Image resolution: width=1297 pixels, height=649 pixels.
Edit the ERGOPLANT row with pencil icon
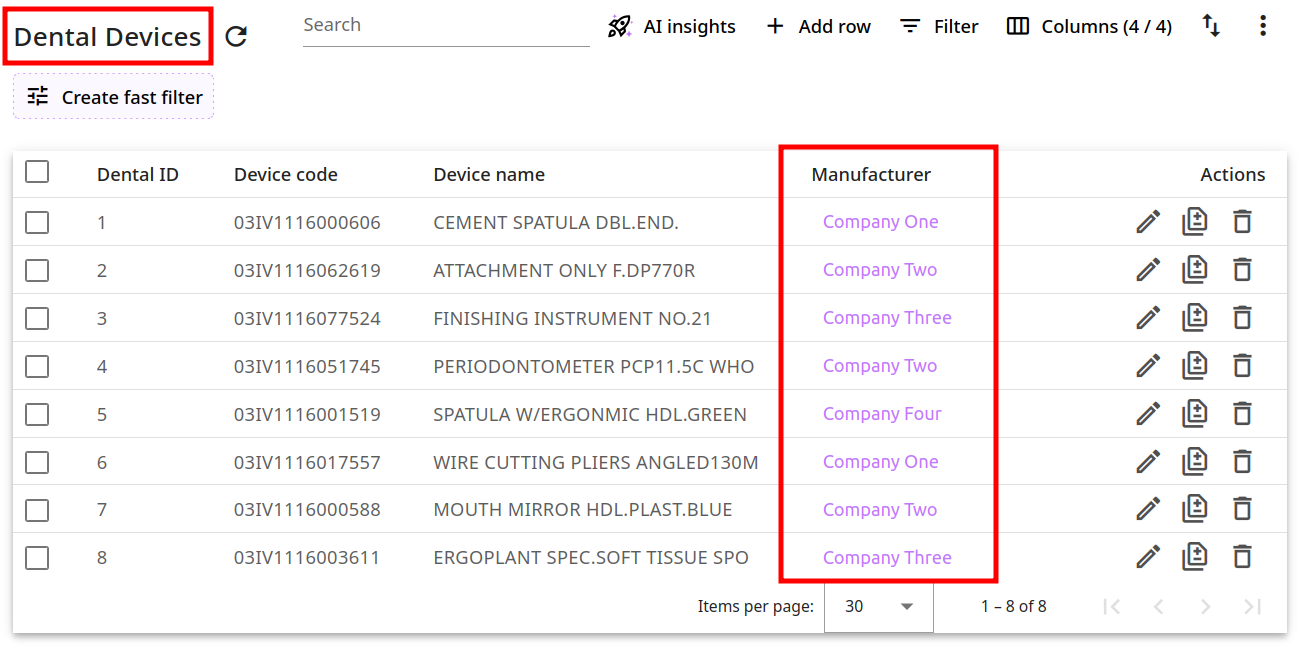click(1148, 558)
